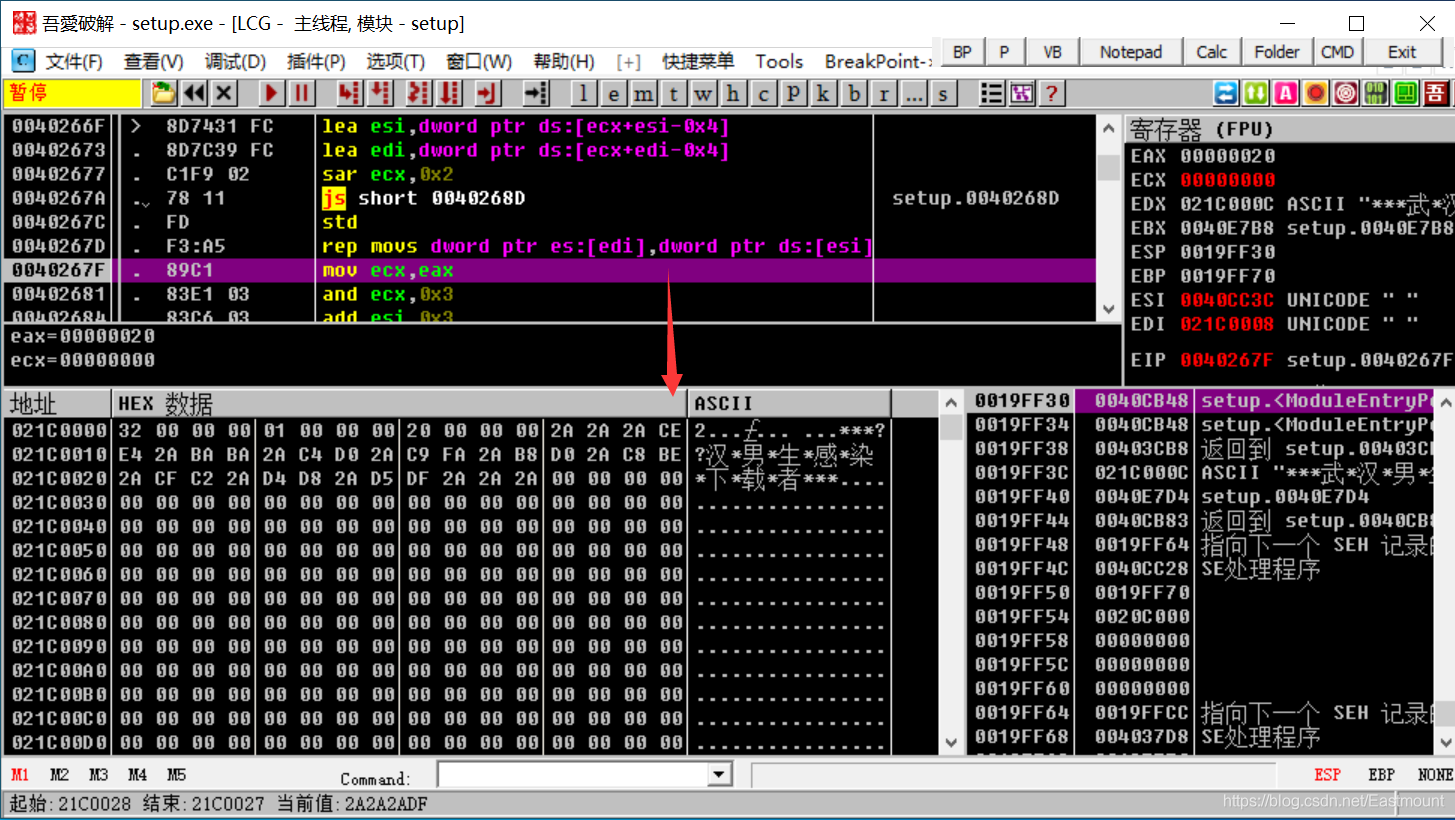1455x820 pixels.
Task: Show the CPU window (c)
Action: click(763, 94)
